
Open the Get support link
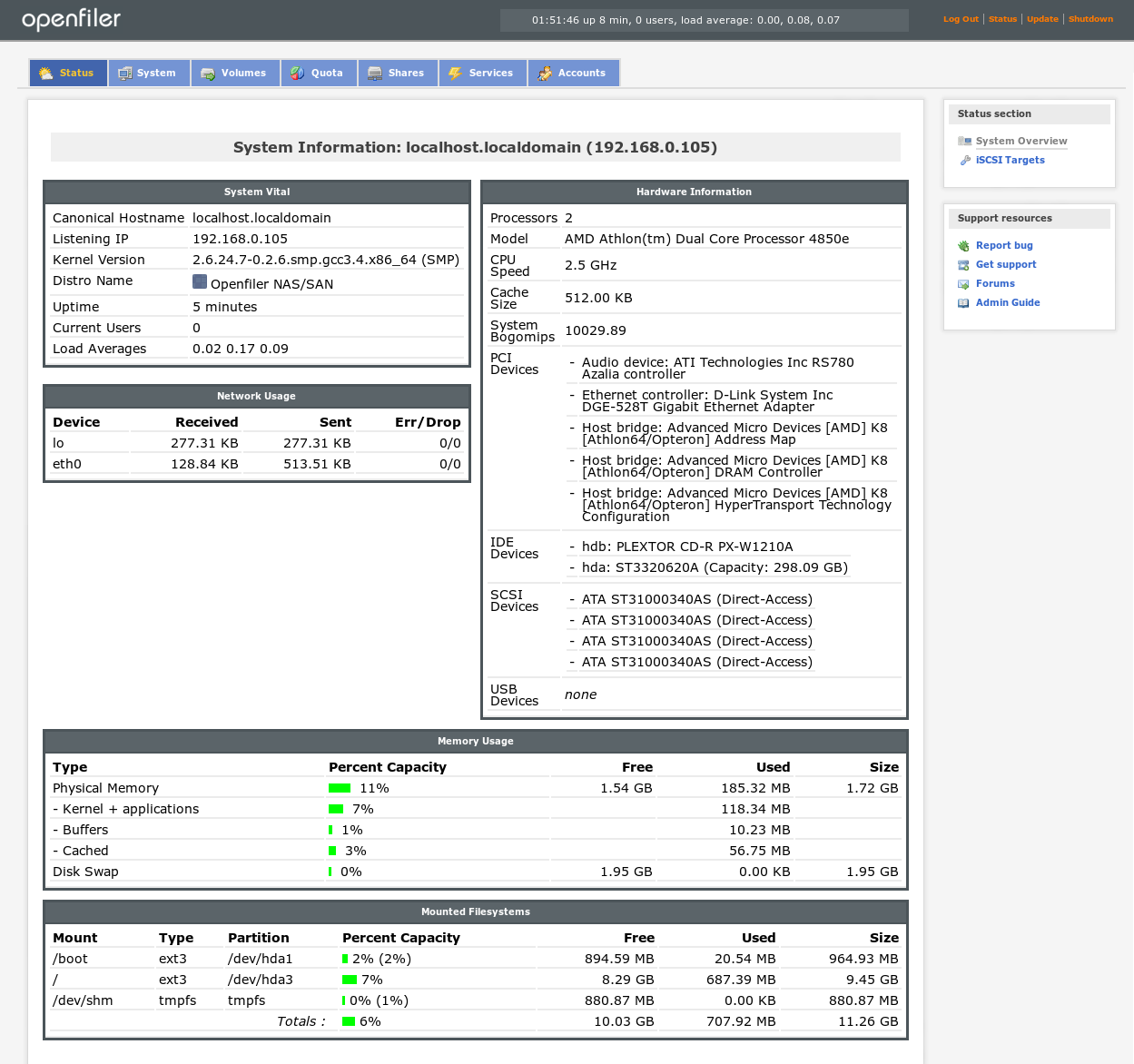(x=1006, y=265)
